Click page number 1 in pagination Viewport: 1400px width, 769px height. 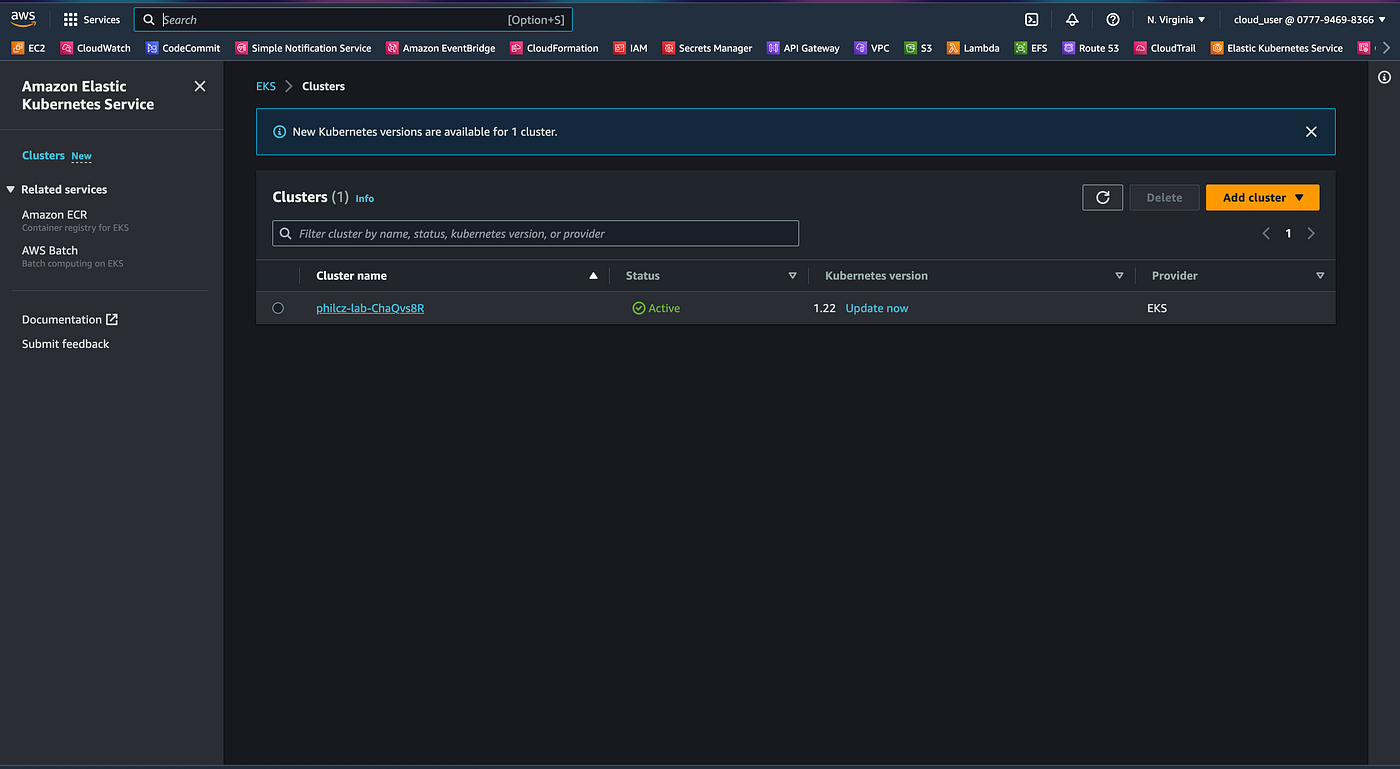pos(1288,233)
